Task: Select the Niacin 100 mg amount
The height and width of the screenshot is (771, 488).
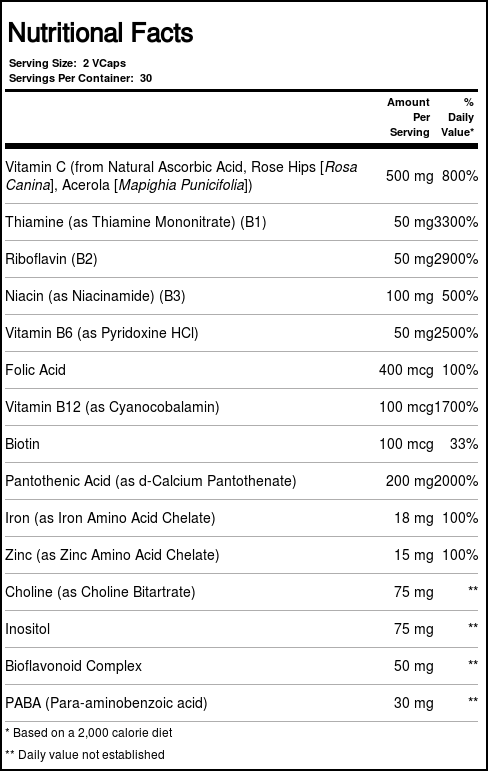Action: coord(409,296)
